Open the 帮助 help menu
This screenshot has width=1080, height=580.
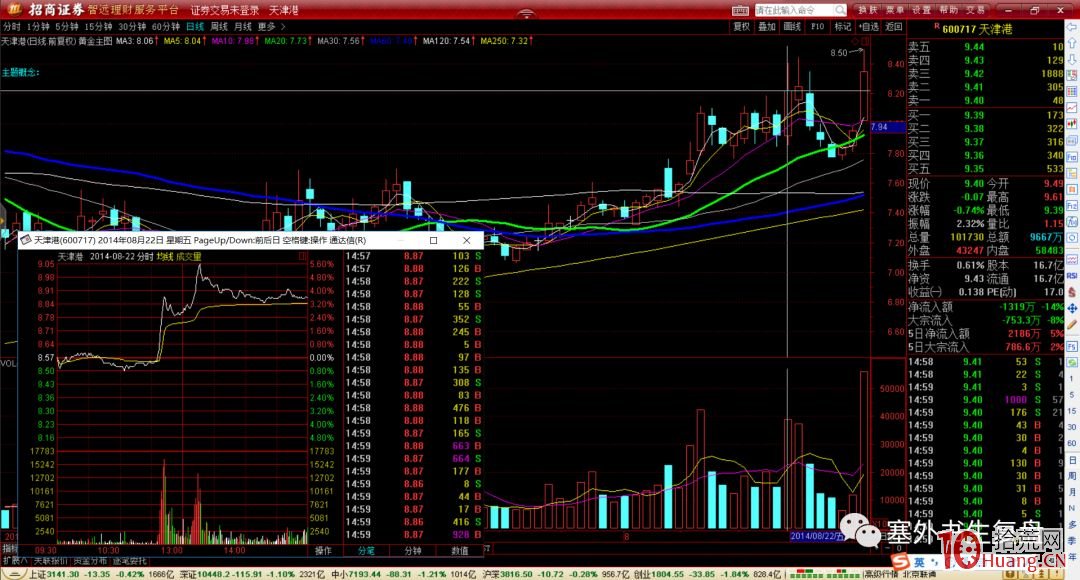click(x=948, y=10)
